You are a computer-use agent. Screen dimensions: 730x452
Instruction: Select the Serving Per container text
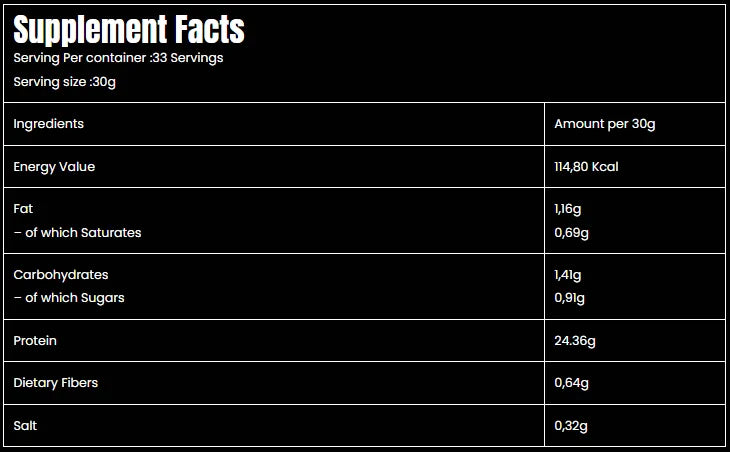[118, 58]
